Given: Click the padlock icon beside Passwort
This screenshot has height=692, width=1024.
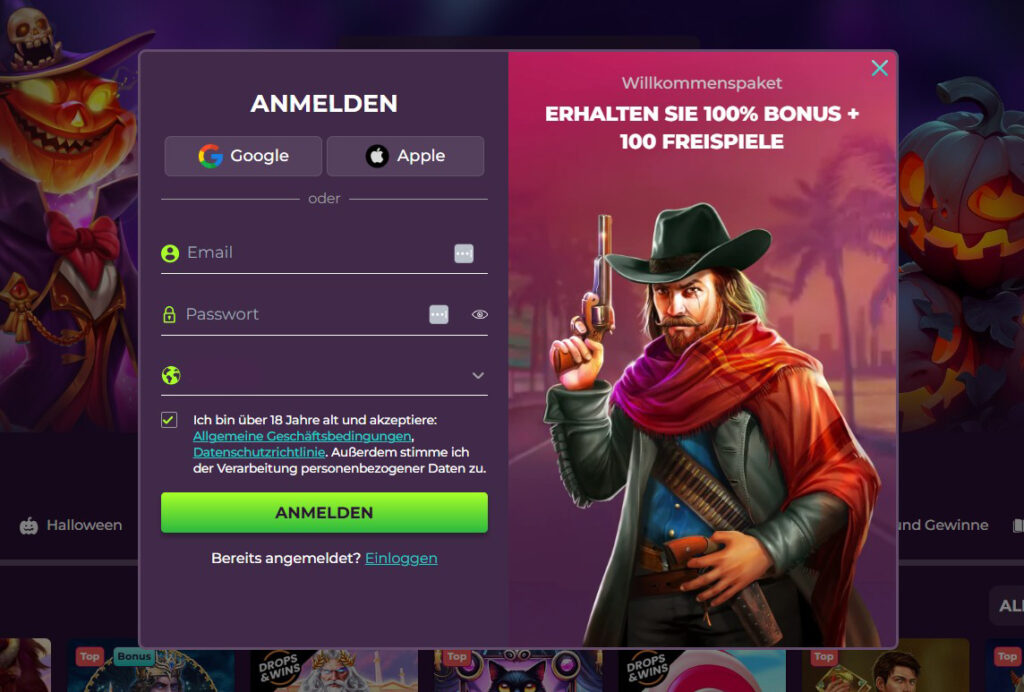Looking at the screenshot, I should click(169, 314).
